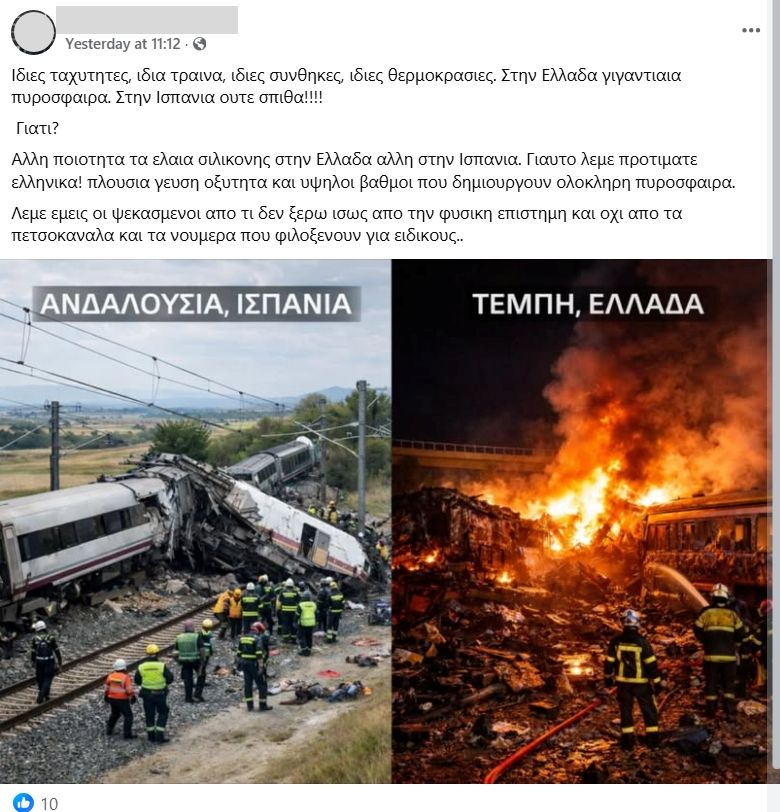View who reacted via the 10 count
This screenshot has height=812, width=780.
pyautogui.click(x=49, y=804)
